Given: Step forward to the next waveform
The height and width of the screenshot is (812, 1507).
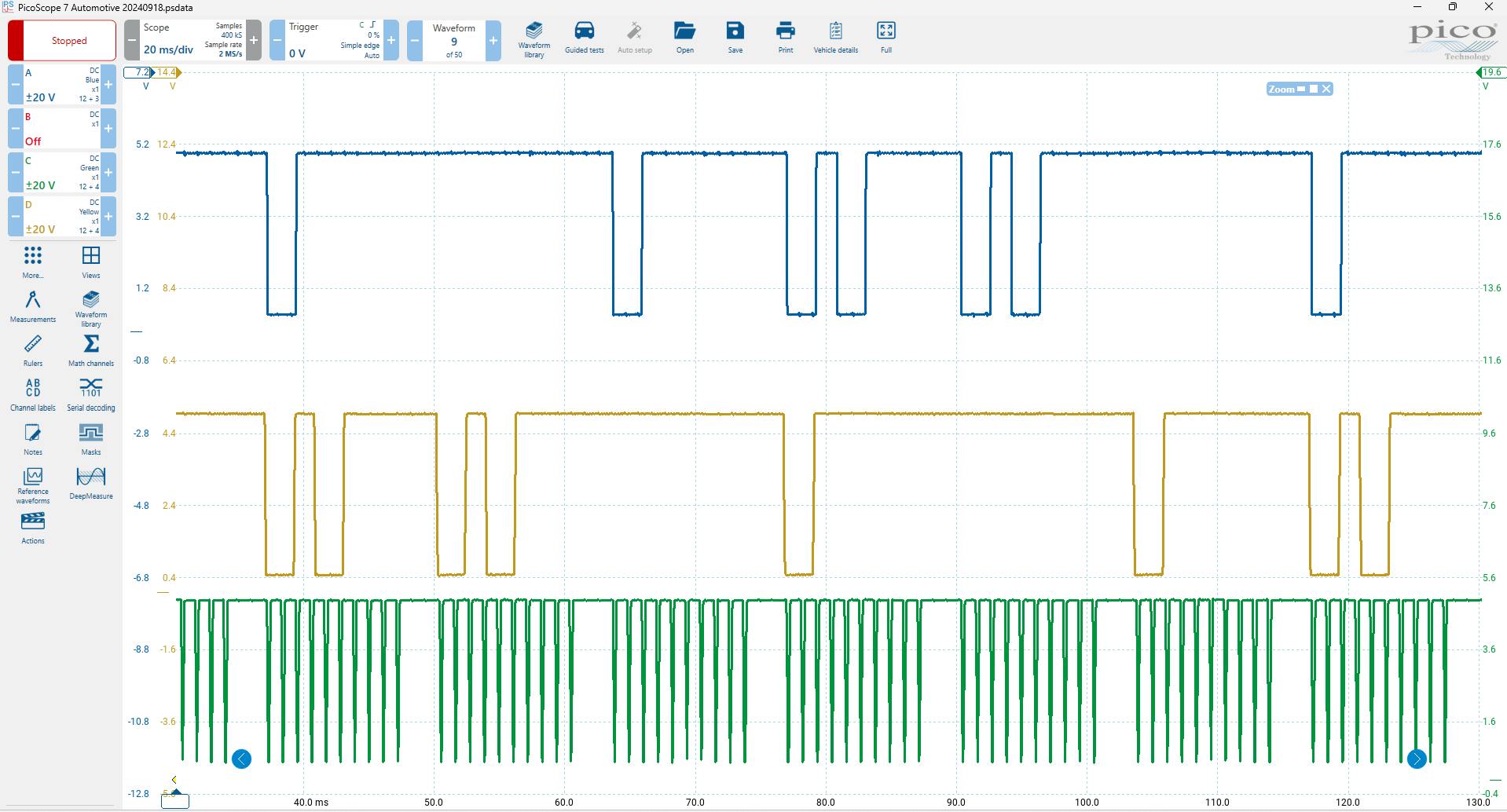Looking at the screenshot, I should [x=493, y=40].
